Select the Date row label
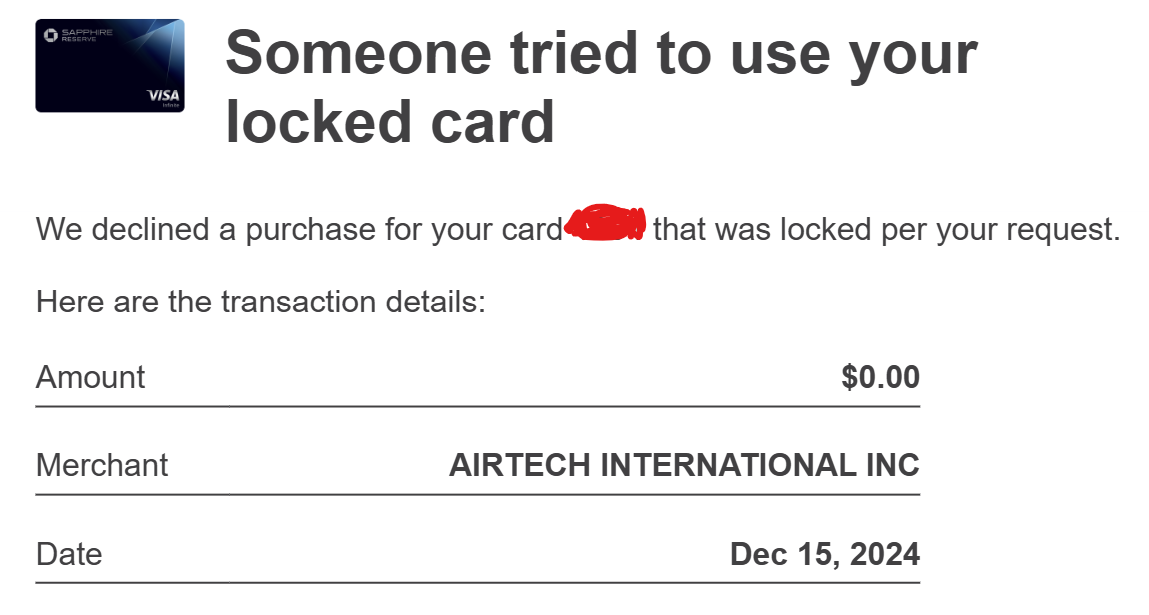Viewport: 1149px width, 615px height. pyautogui.click(x=69, y=554)
